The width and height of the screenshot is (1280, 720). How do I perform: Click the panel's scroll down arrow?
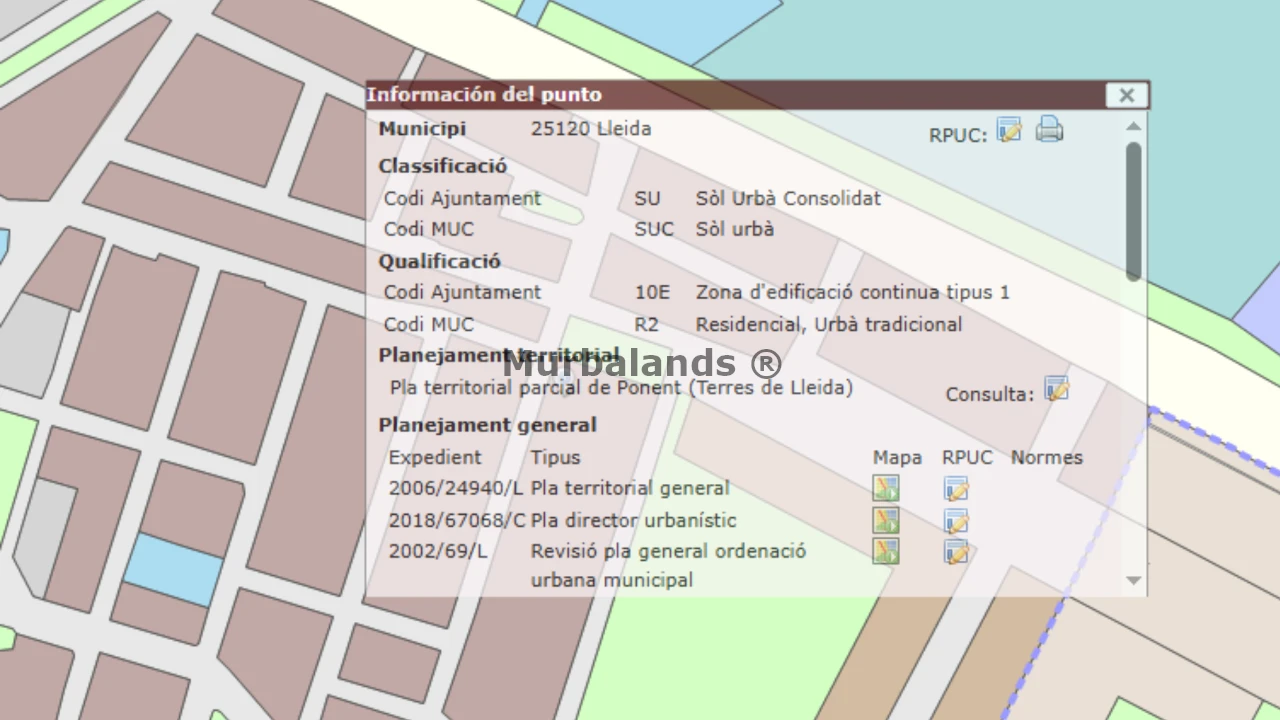coord(1133,580)
